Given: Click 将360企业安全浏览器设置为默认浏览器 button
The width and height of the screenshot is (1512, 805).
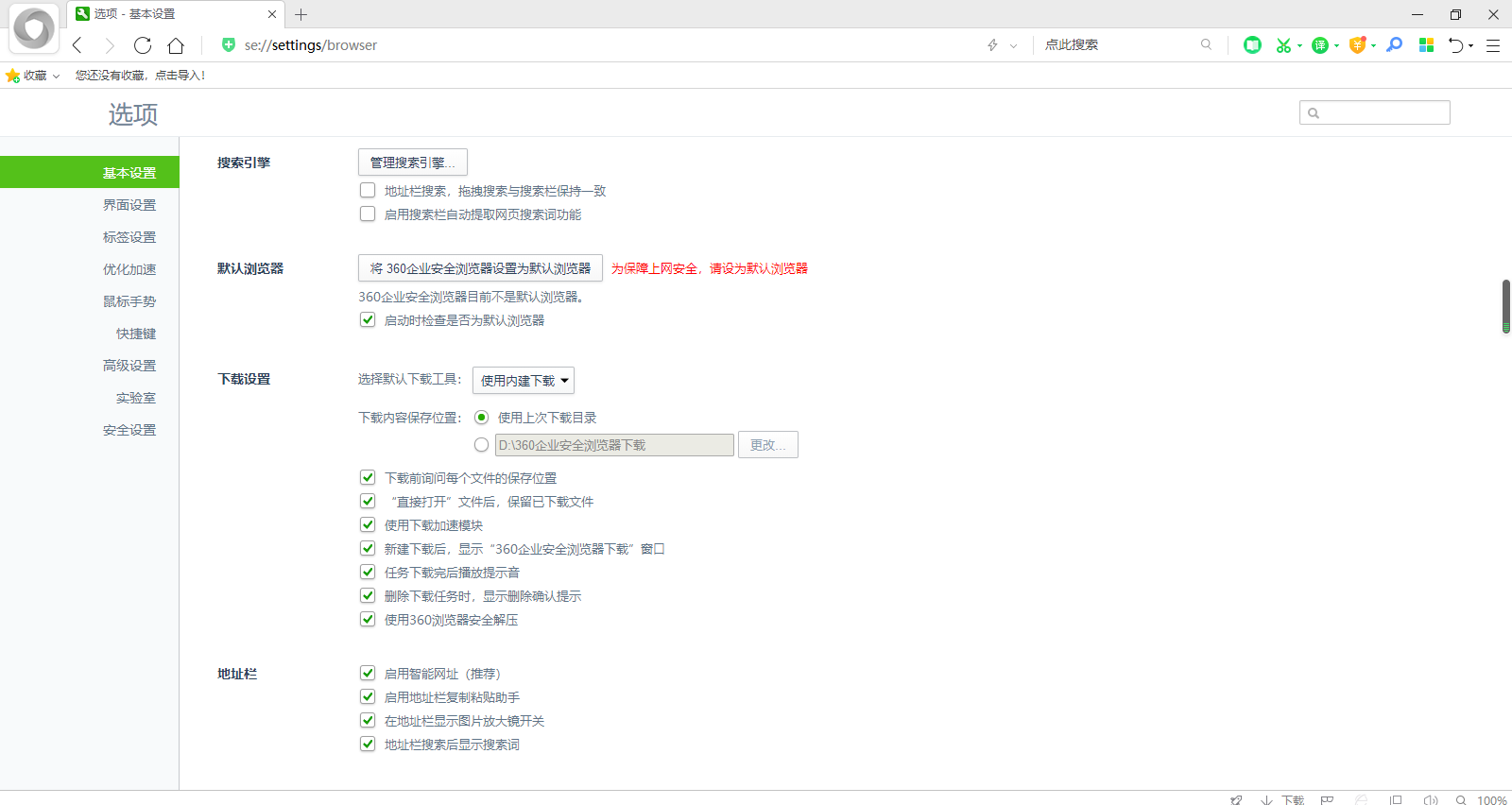Looking at the screenshot, I should (480, 268).
